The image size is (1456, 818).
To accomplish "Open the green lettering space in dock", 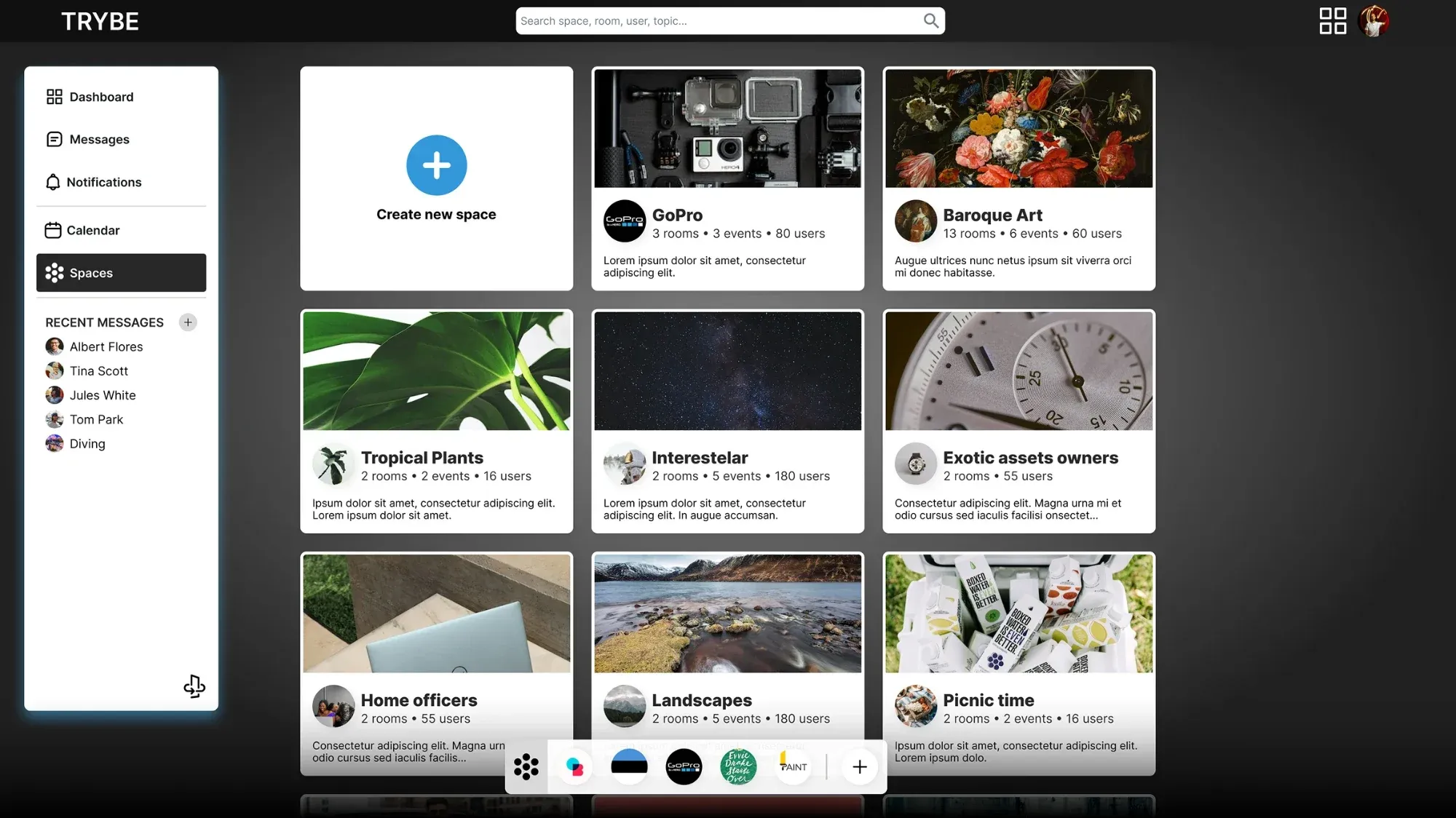I will [738, 766].
